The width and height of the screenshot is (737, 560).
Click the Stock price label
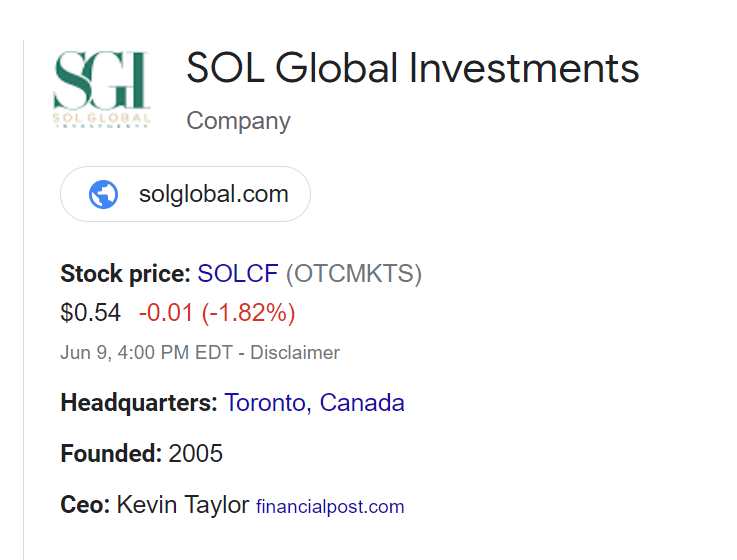pos(125,274)
